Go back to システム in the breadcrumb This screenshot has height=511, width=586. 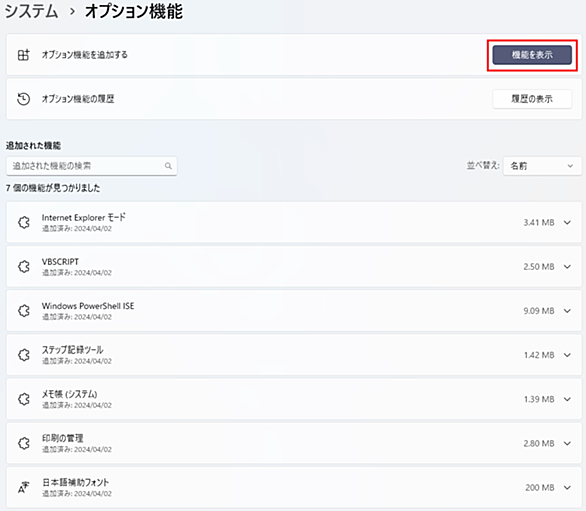31,11
